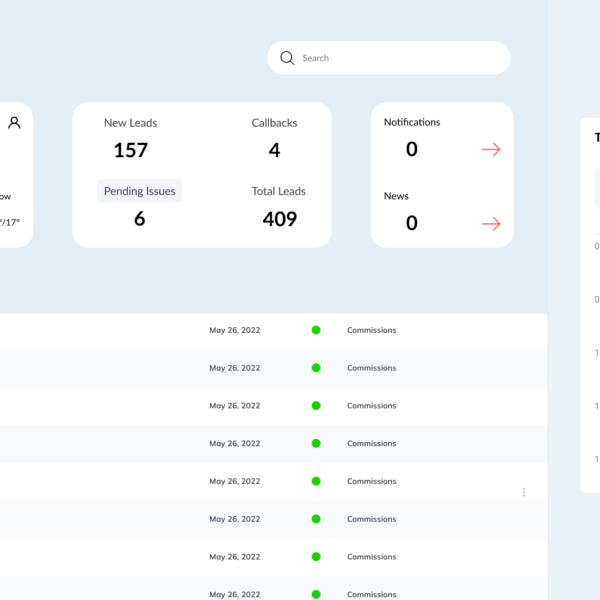The height and width of the screenshot is (600, 600).
Task: Select the highlighted Pending Issues label
Action: tap(139, 191)
